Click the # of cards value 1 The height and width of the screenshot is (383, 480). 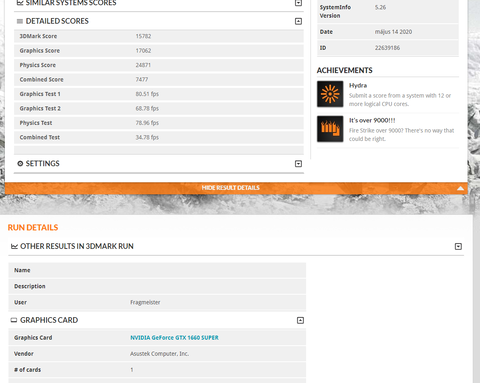click(132, 370)
